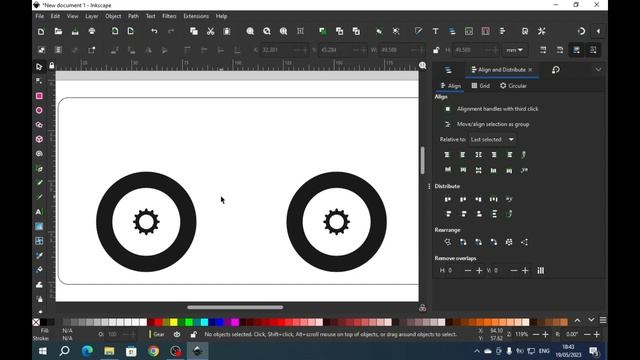The height and width of the screenshot is (360, 640).
Task: Select the Text tool in toolbox
Action: pos(39,212)
